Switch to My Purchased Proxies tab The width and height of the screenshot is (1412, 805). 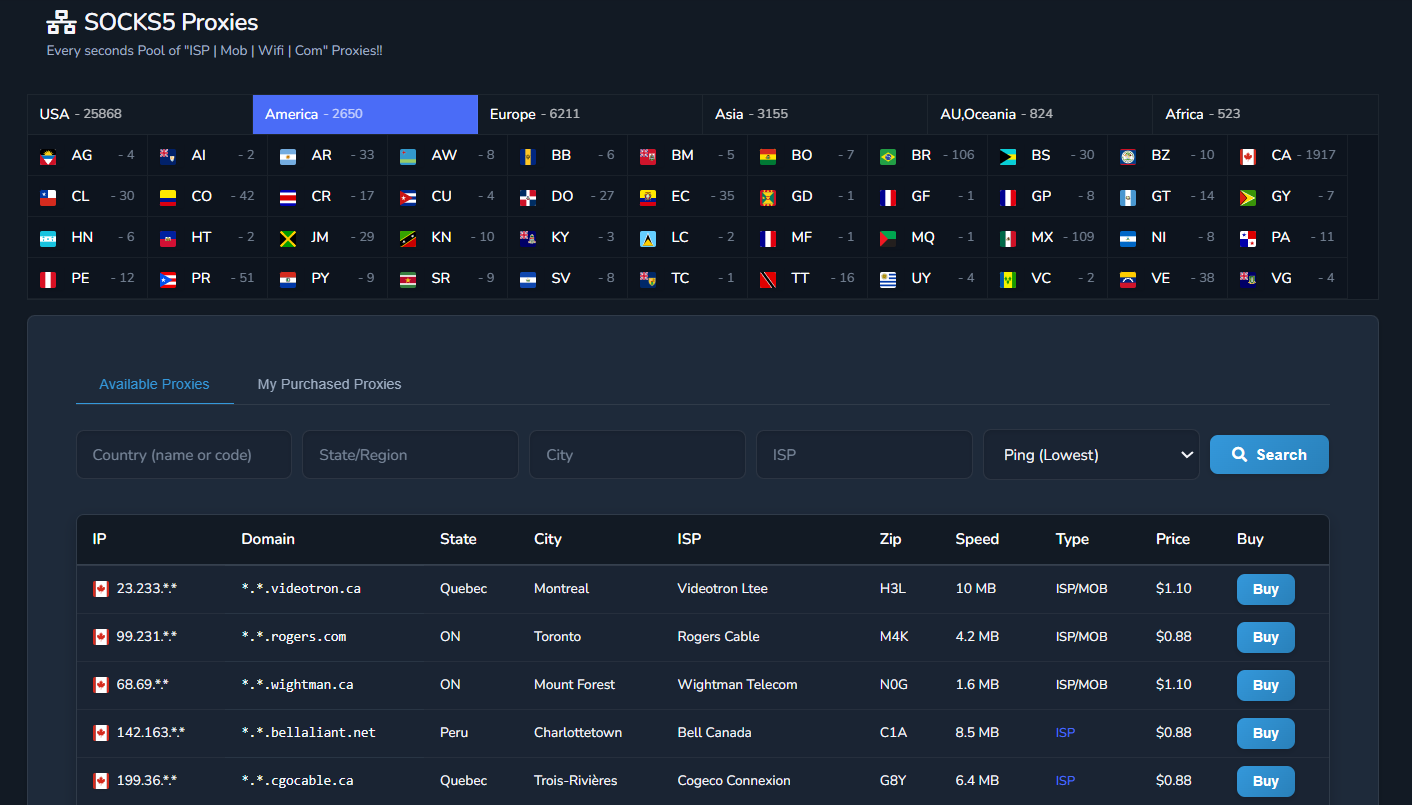point(329,384)
